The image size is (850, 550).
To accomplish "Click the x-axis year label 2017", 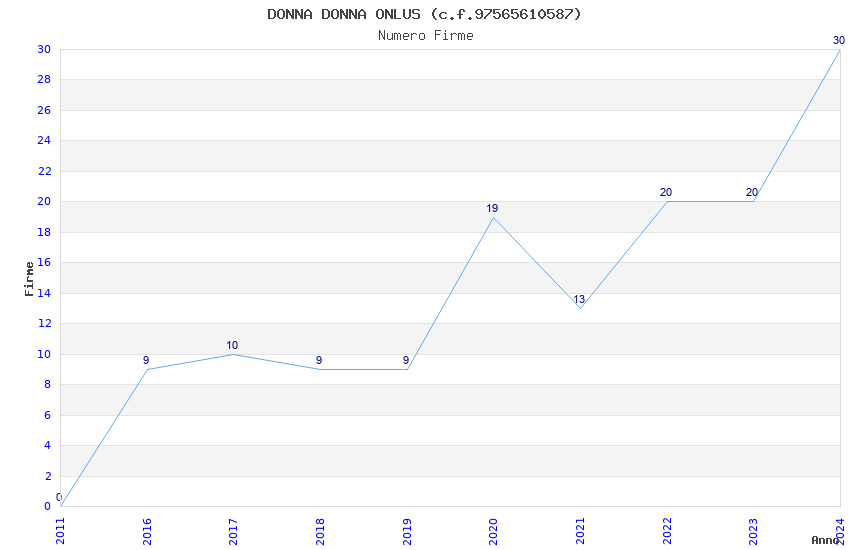I will click(234, 532).
